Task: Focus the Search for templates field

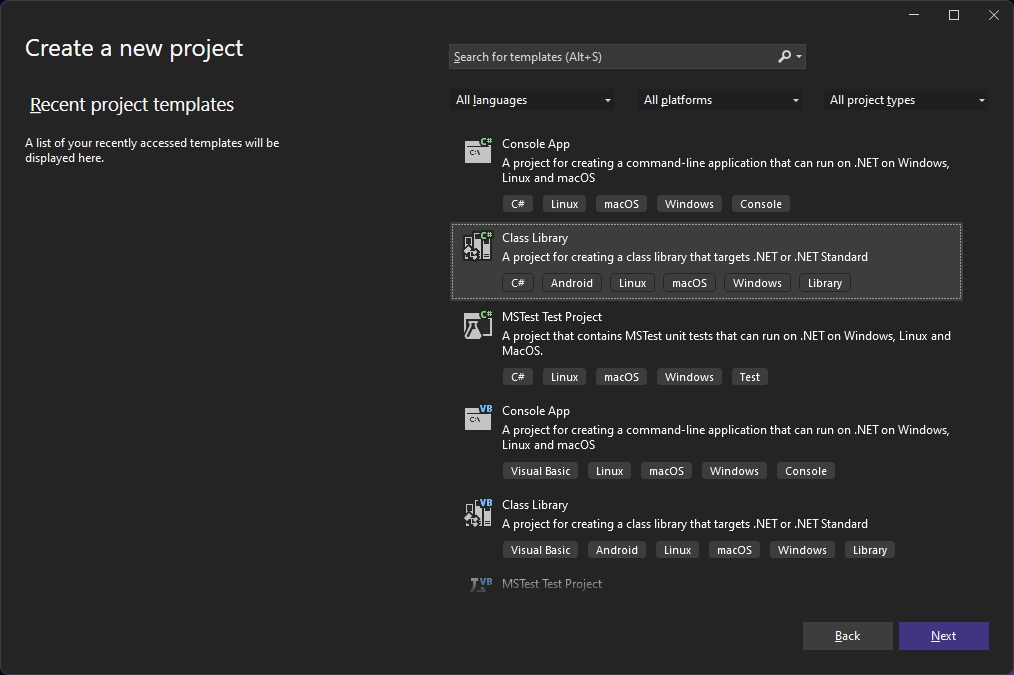Action: click(610, 57)
